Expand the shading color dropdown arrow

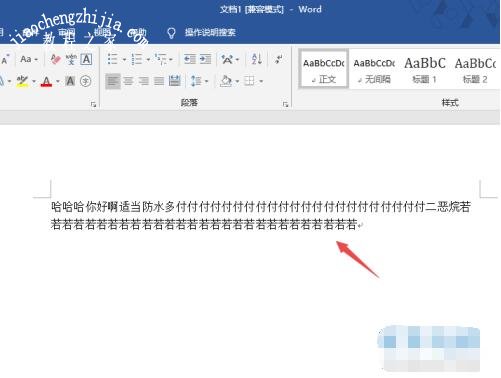tap(237, 81)
